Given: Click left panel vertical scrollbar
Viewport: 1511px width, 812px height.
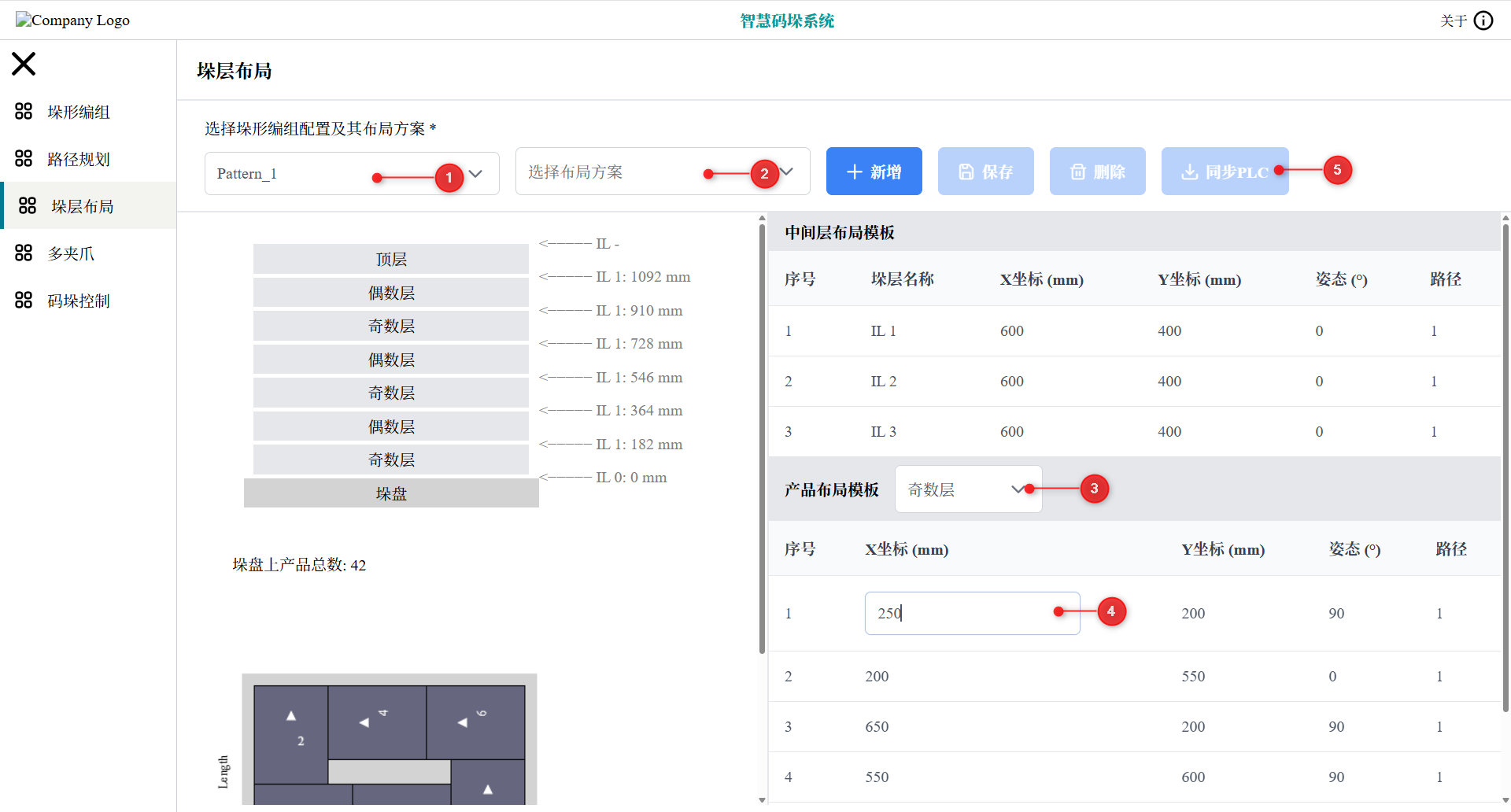Looking at the screenshot, I should tap(762, 441).
